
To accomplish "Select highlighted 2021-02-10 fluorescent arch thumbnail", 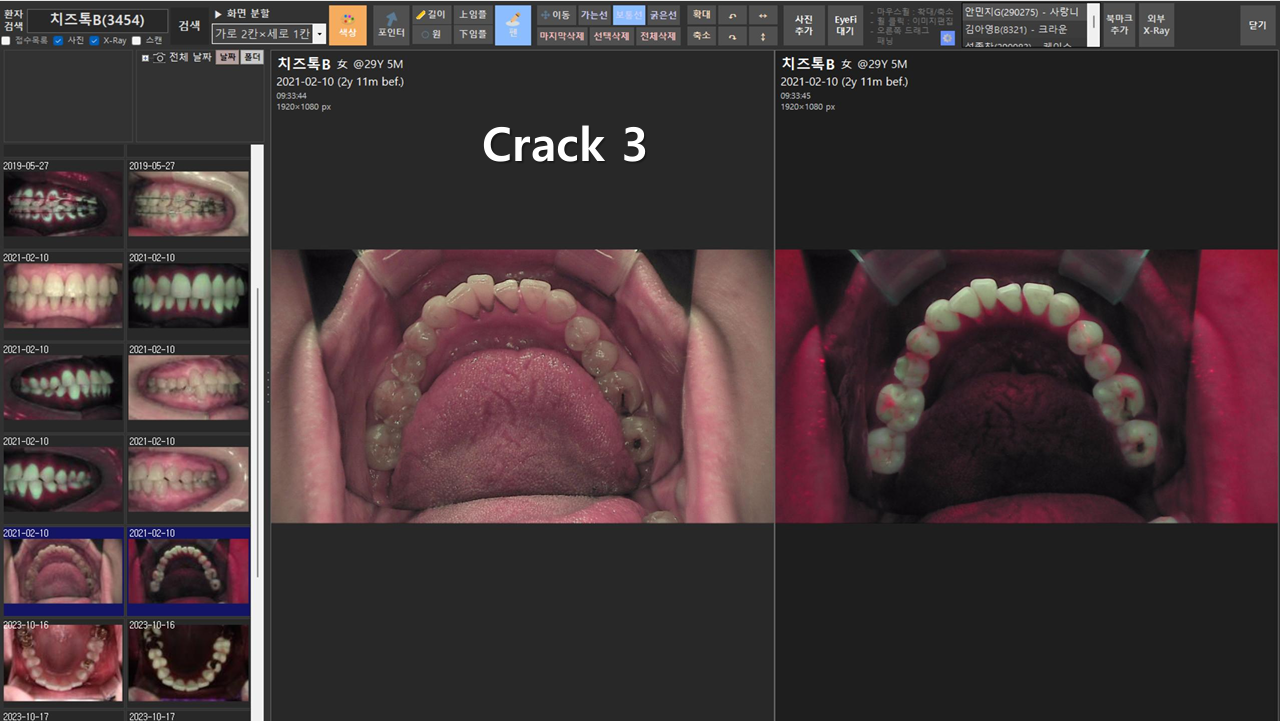I will 188,571.
